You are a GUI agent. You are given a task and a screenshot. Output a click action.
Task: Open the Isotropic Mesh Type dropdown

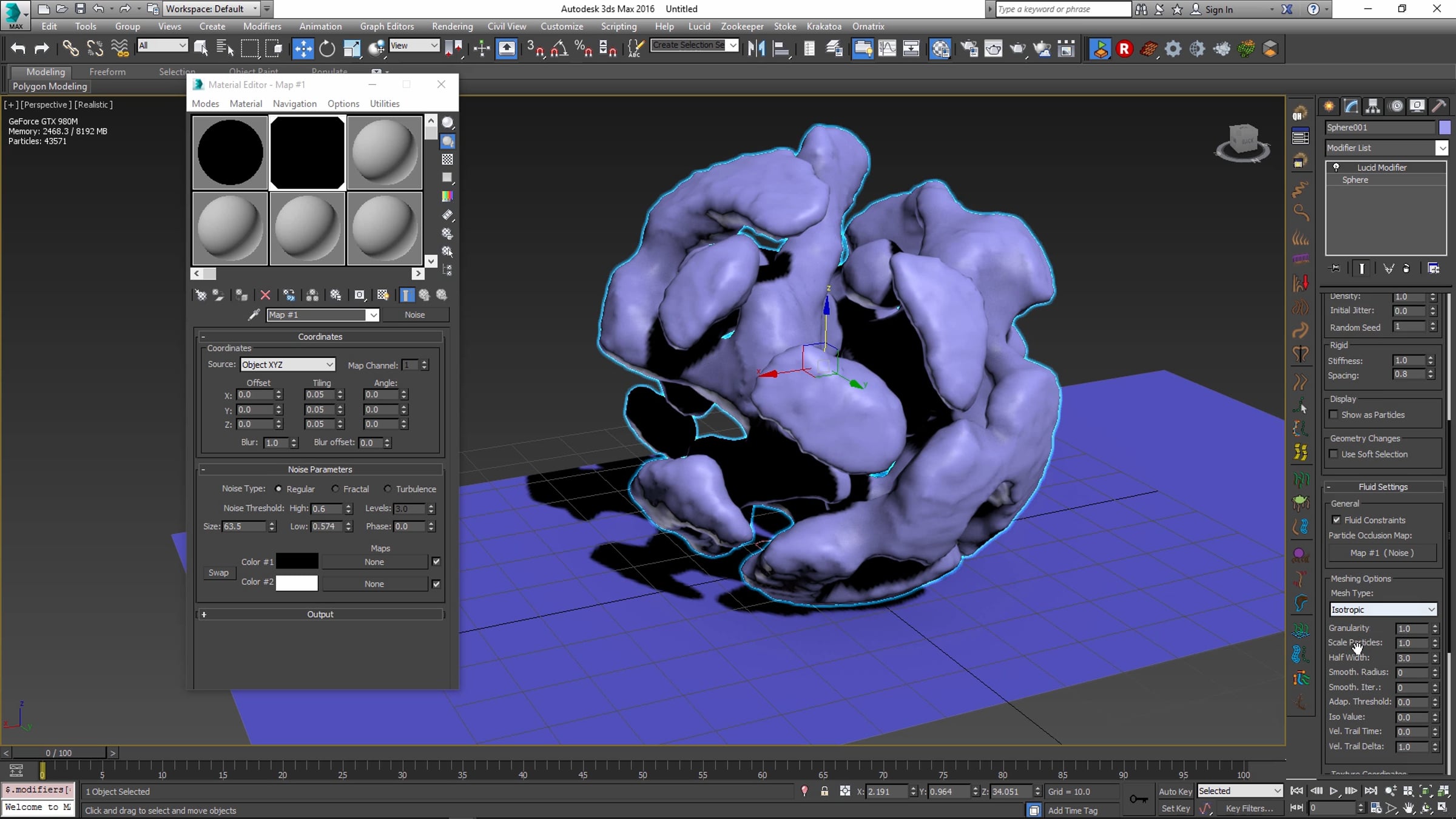coord(1383,610)
